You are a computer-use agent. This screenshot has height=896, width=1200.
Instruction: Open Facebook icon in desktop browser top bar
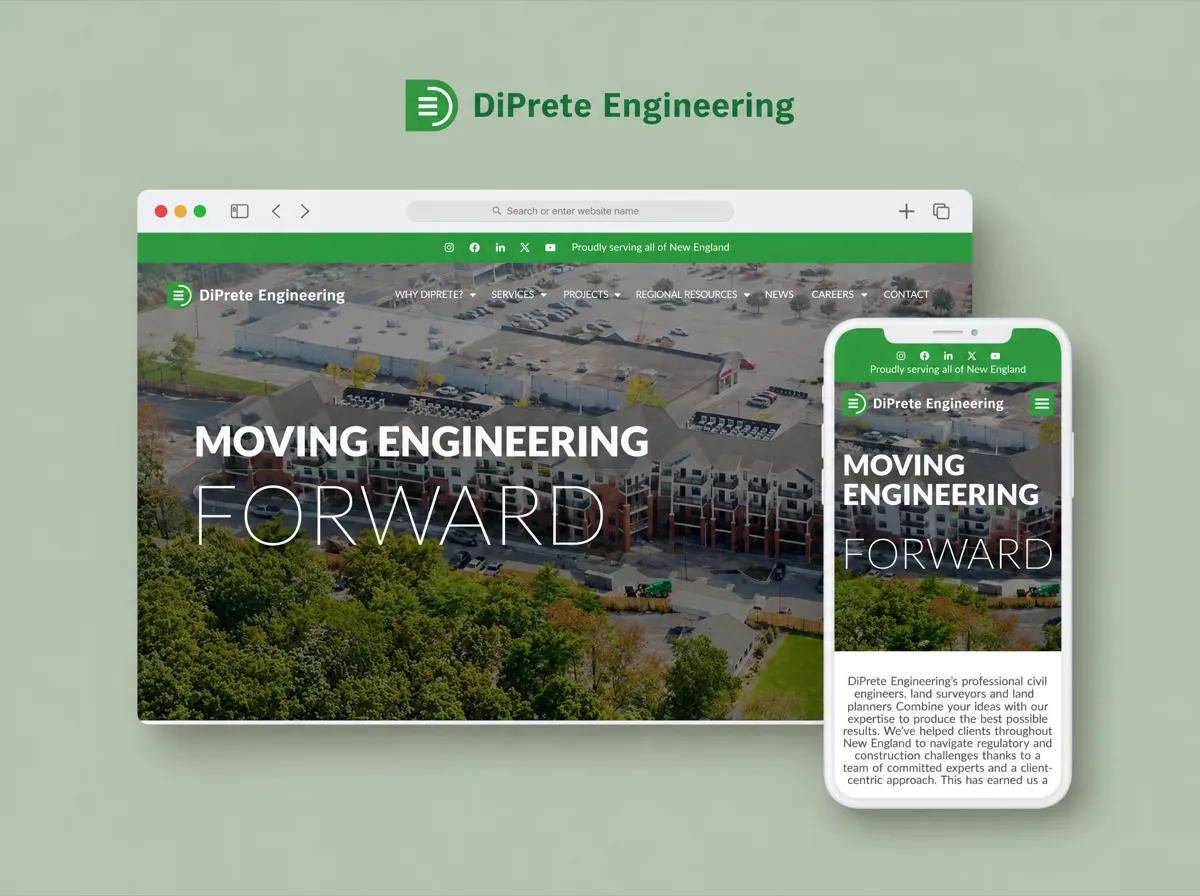pos(474,247)
